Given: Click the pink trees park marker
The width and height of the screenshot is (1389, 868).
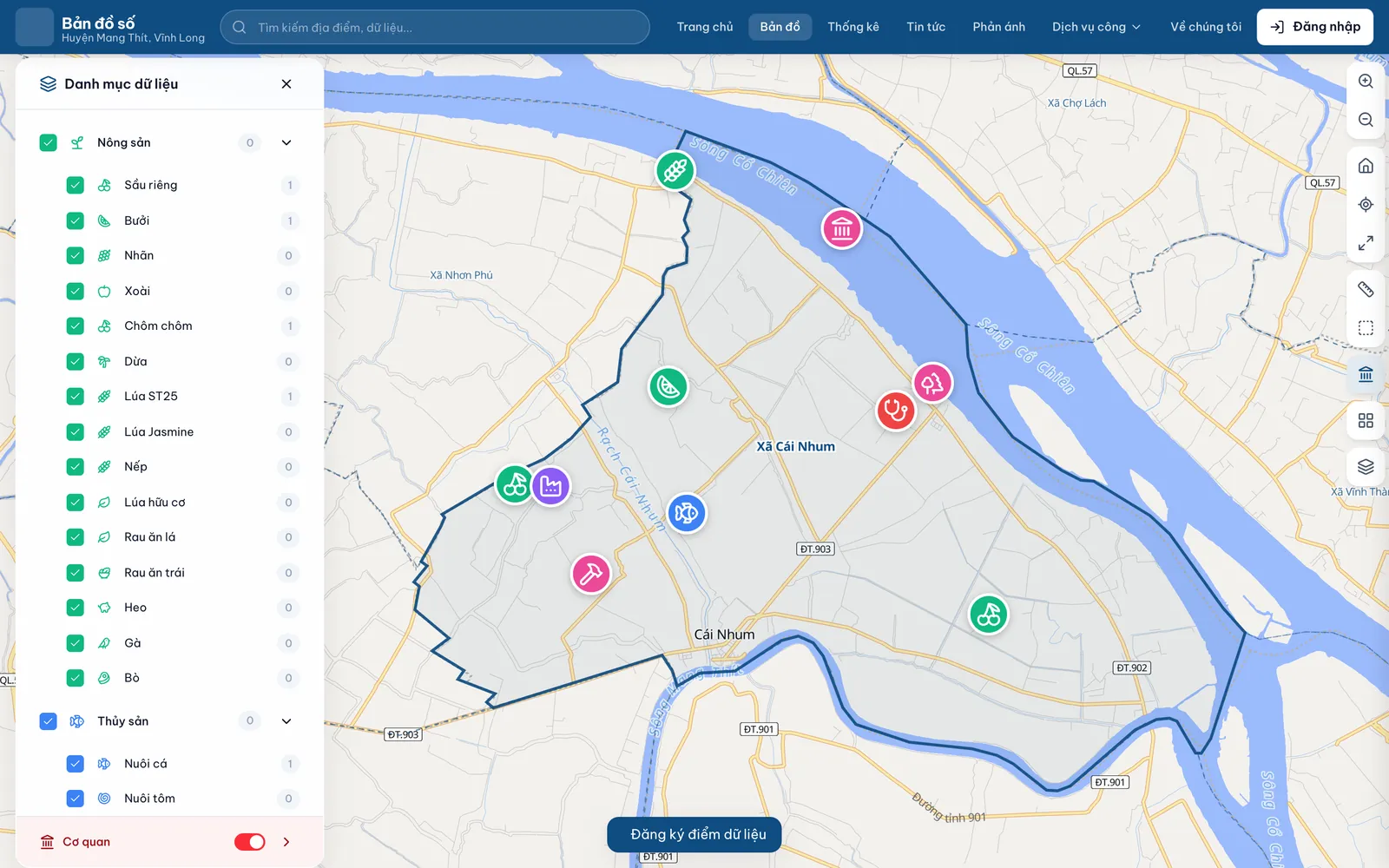Looking at the screenshot, I should click(x=932, y=383).
